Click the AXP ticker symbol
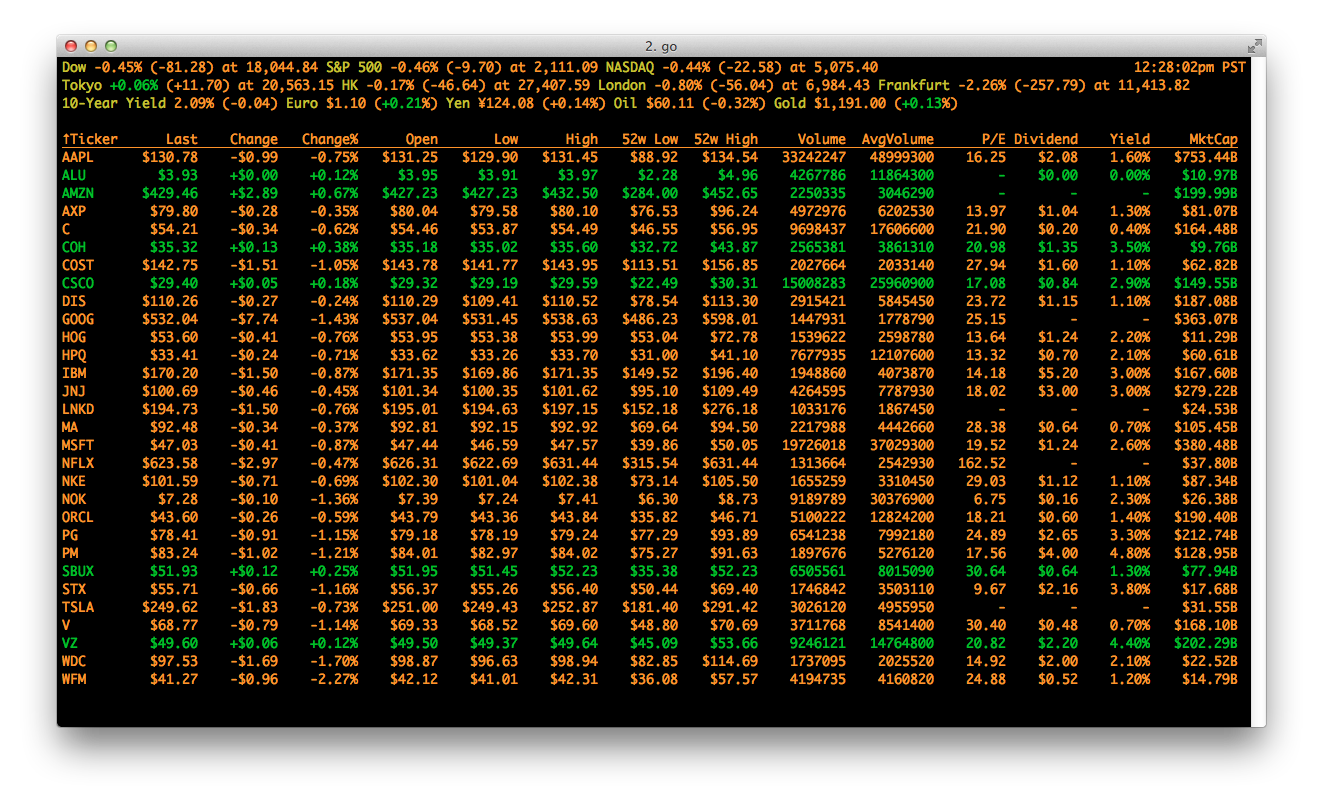The image size is (1323, 806). coord(74,211)
